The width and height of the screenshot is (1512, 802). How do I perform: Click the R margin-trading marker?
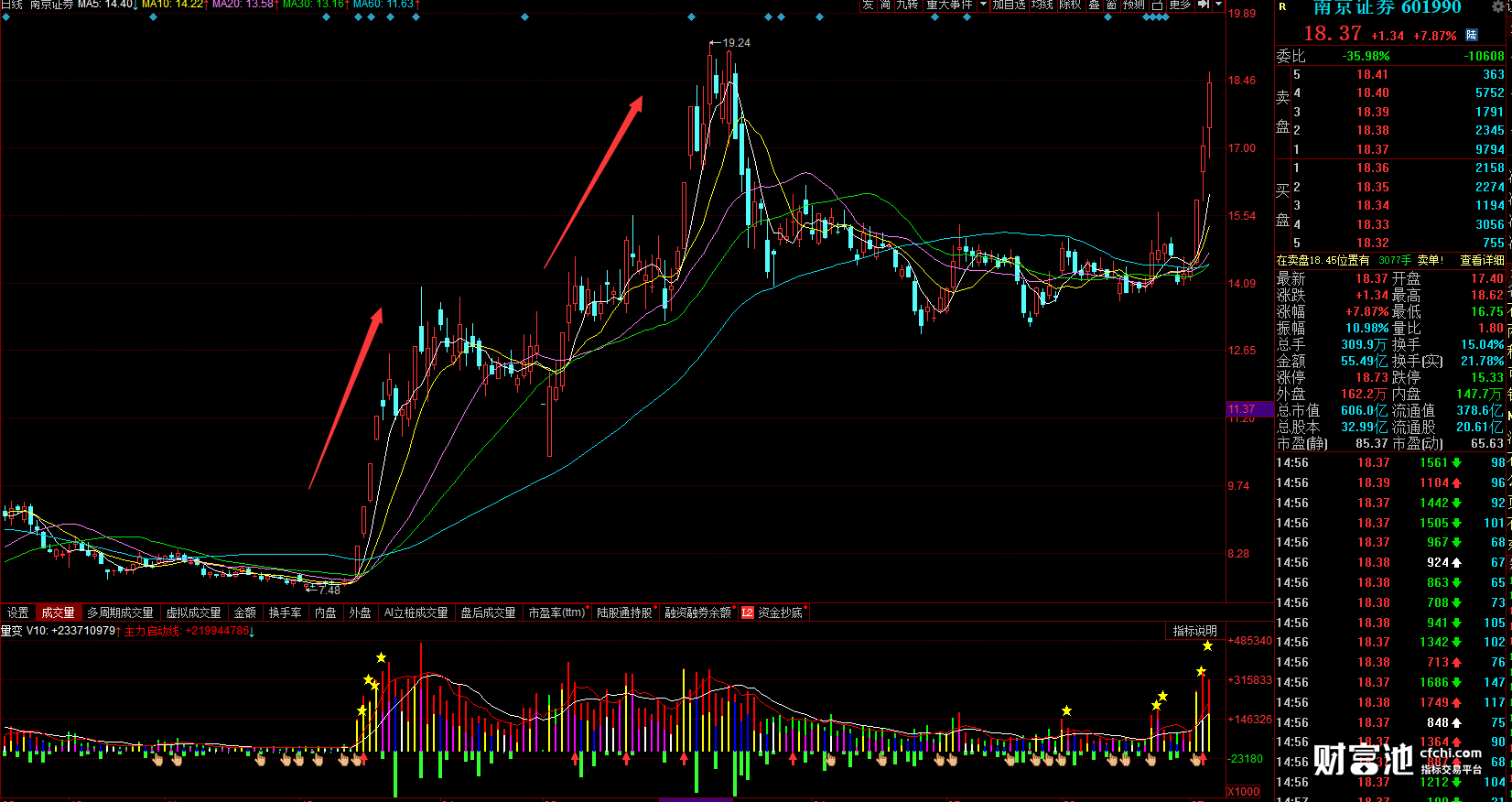[1282, 6]
